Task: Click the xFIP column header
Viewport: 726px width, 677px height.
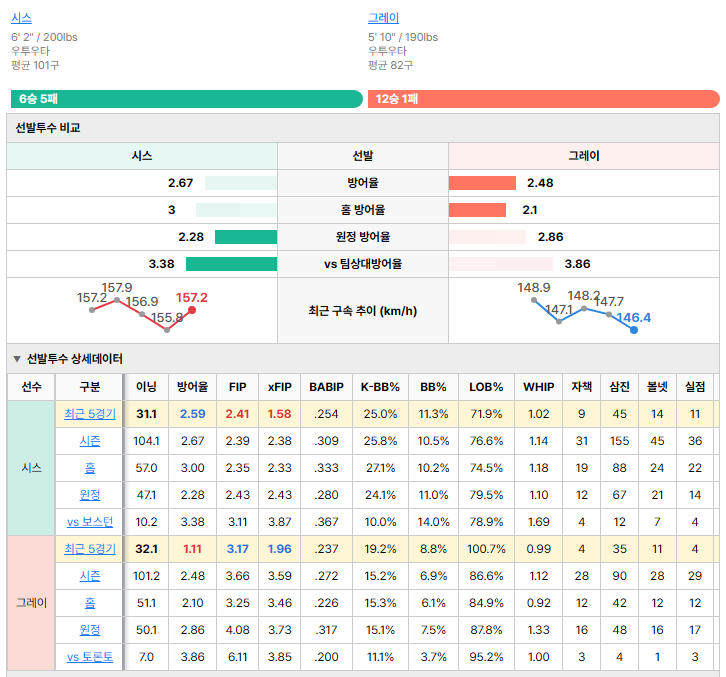Action: pos(280,387)
